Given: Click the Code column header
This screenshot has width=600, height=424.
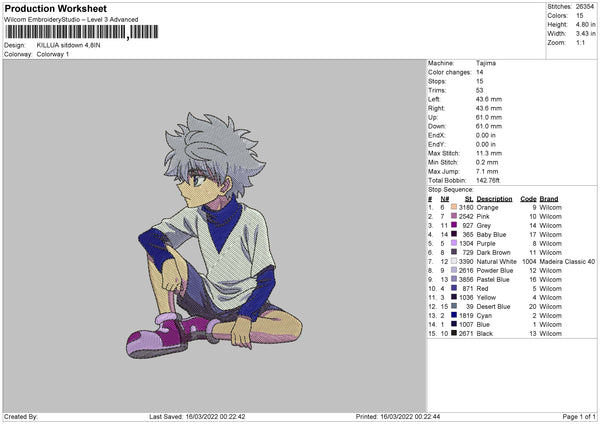Looking at the screenshot, I should [528, 199].
